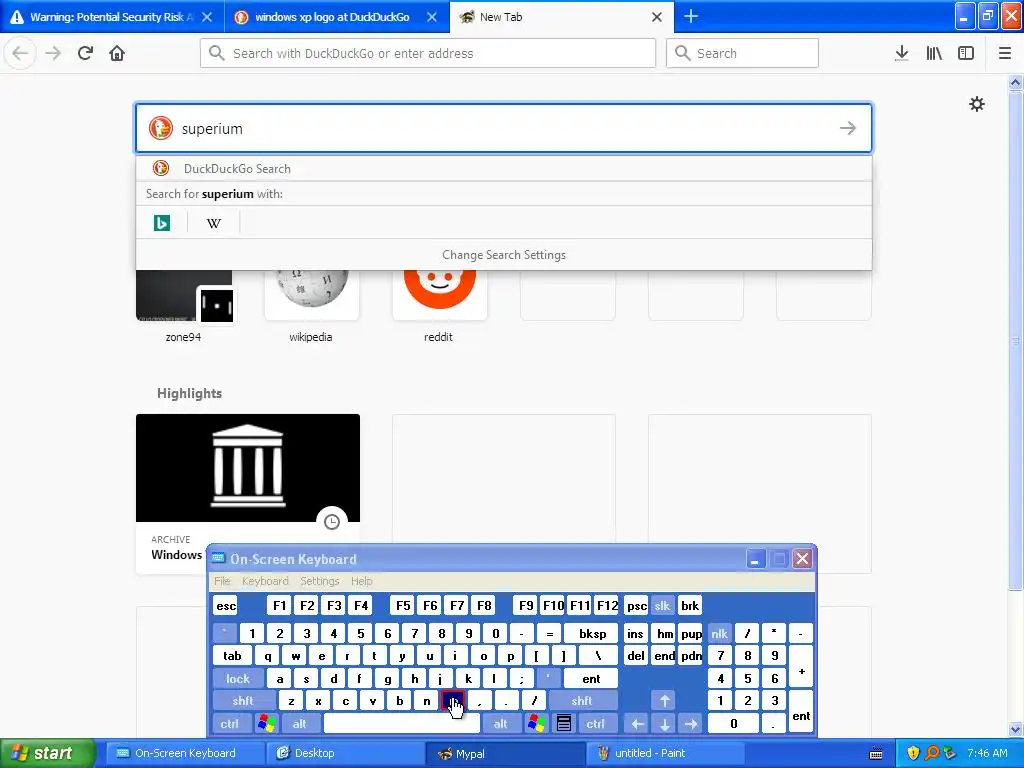Open the wikipedia top site tile
The width and height of the screenshot is (1024, 768).
[312, 305]
